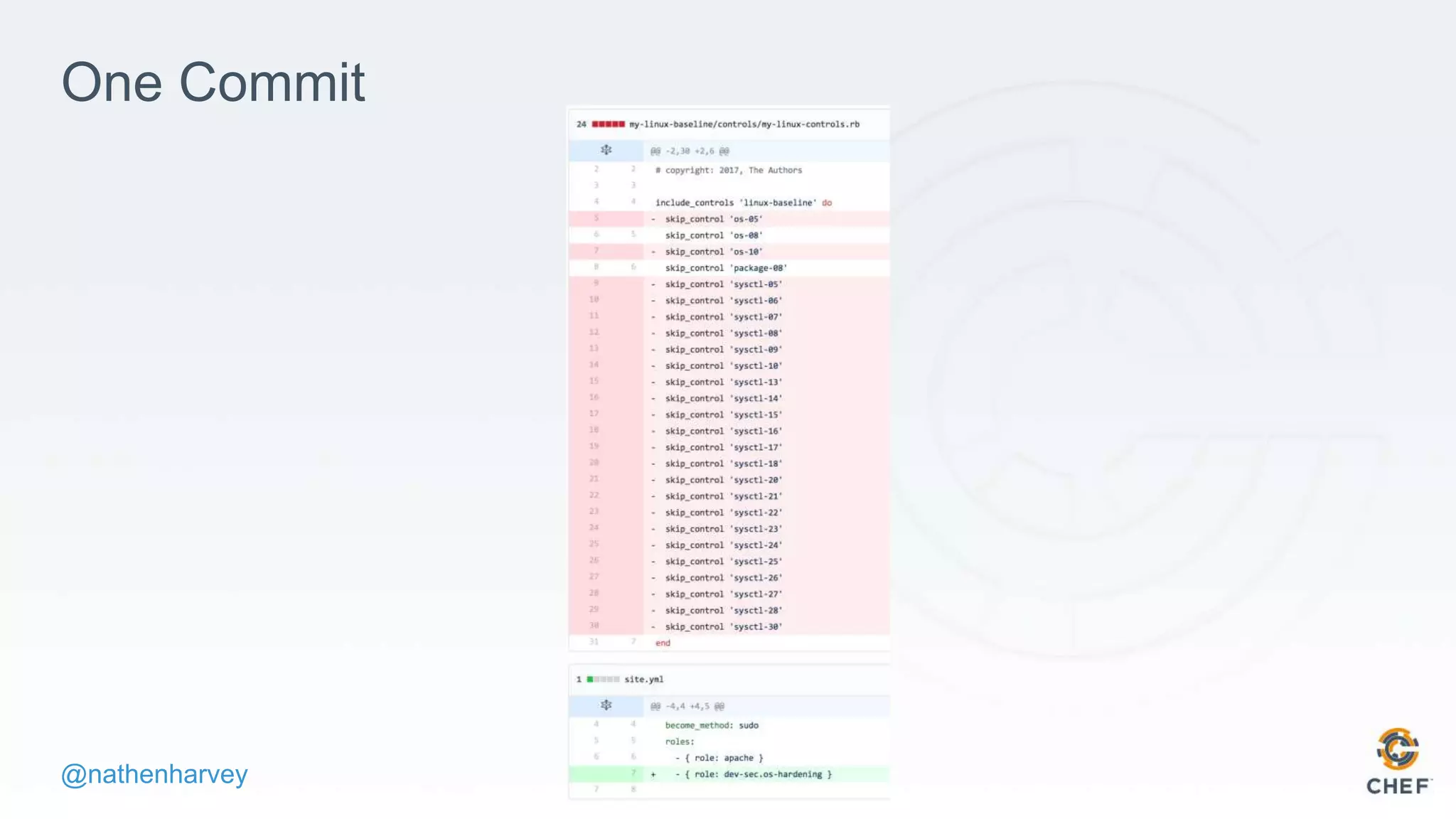
Task: Select removed line skip_control 'sysctl-23'
Action: pyautogui.click(x=729, y=530)
